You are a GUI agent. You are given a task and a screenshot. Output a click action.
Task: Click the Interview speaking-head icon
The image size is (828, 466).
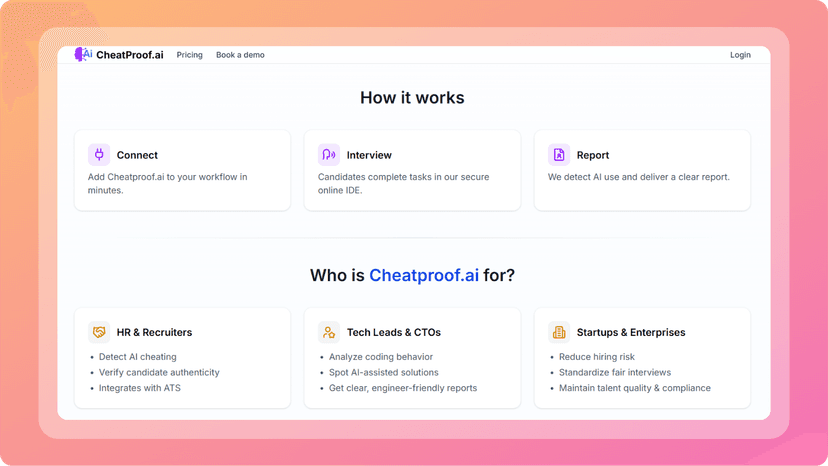[328, 155]
